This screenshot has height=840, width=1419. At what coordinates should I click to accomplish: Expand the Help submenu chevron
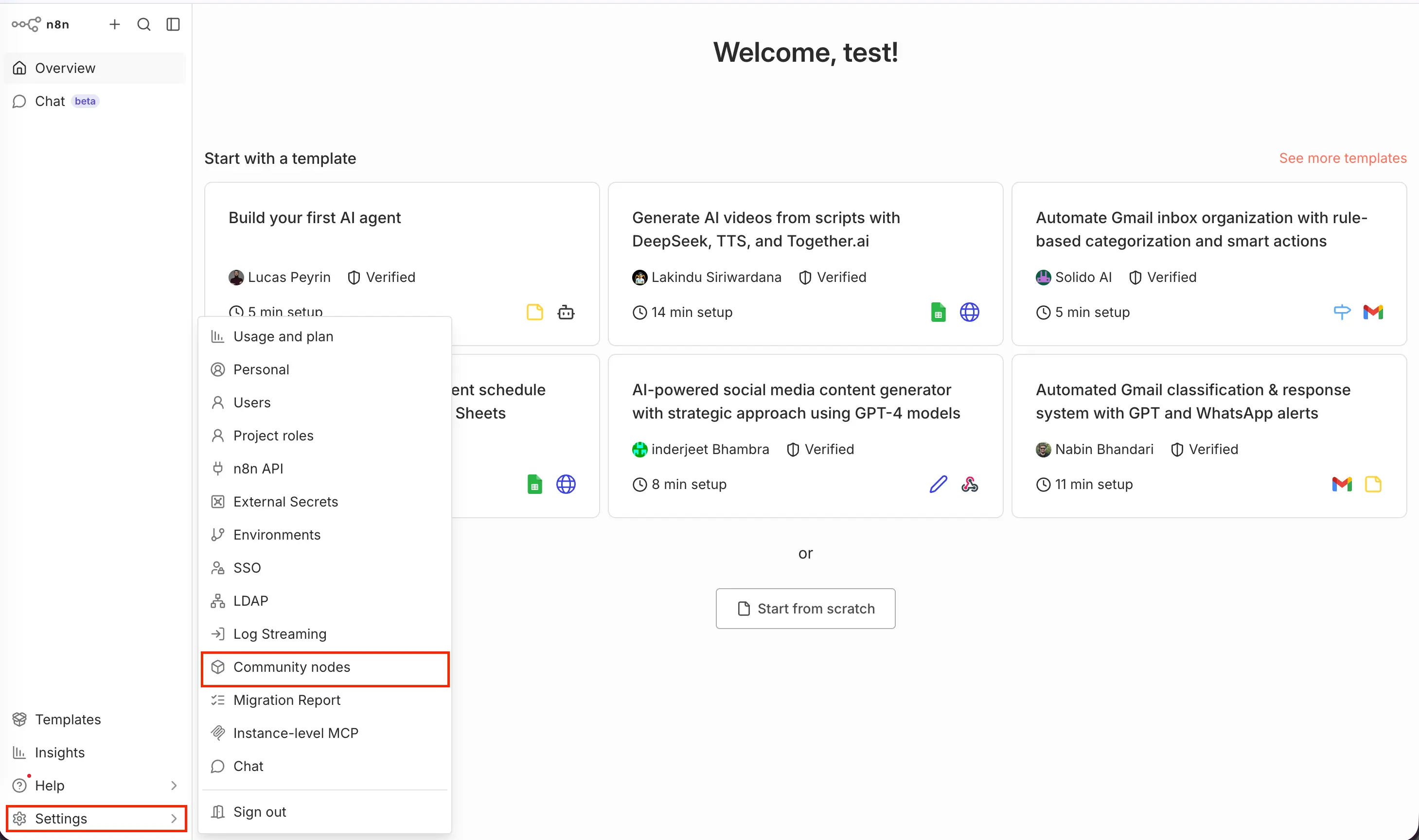tap(174, 786)
